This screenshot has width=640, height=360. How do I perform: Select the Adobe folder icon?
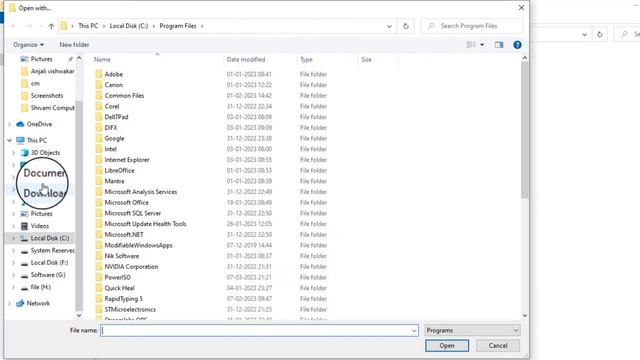99,74
